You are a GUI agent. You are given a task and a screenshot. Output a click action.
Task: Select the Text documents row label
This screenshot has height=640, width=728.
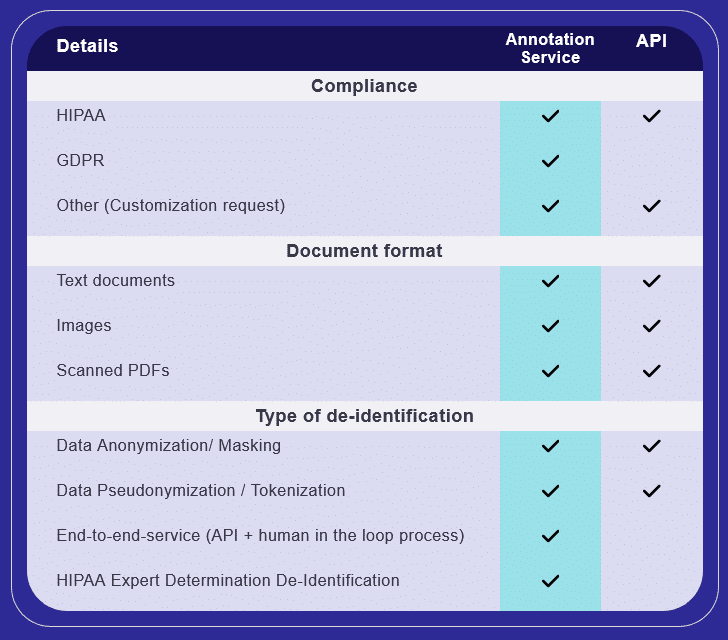coord(116,281)
